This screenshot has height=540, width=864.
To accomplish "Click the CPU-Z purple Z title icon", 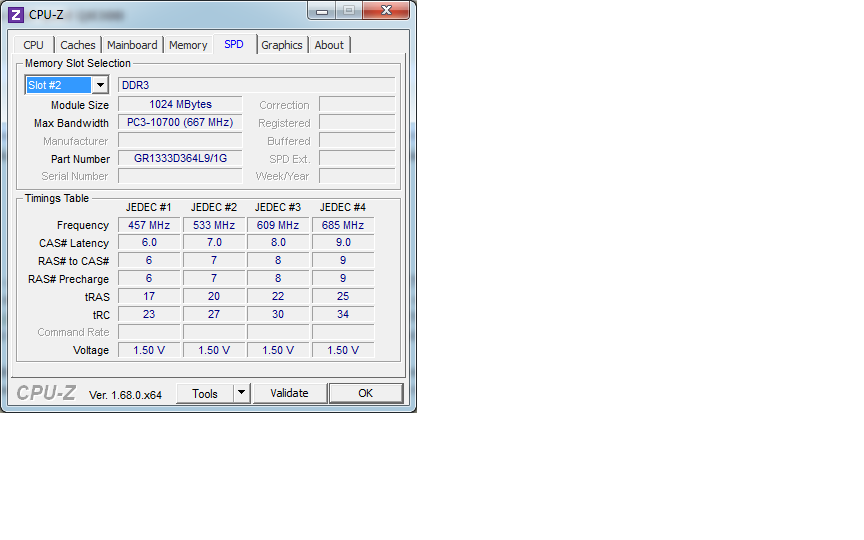I will [x=16, y=14].
